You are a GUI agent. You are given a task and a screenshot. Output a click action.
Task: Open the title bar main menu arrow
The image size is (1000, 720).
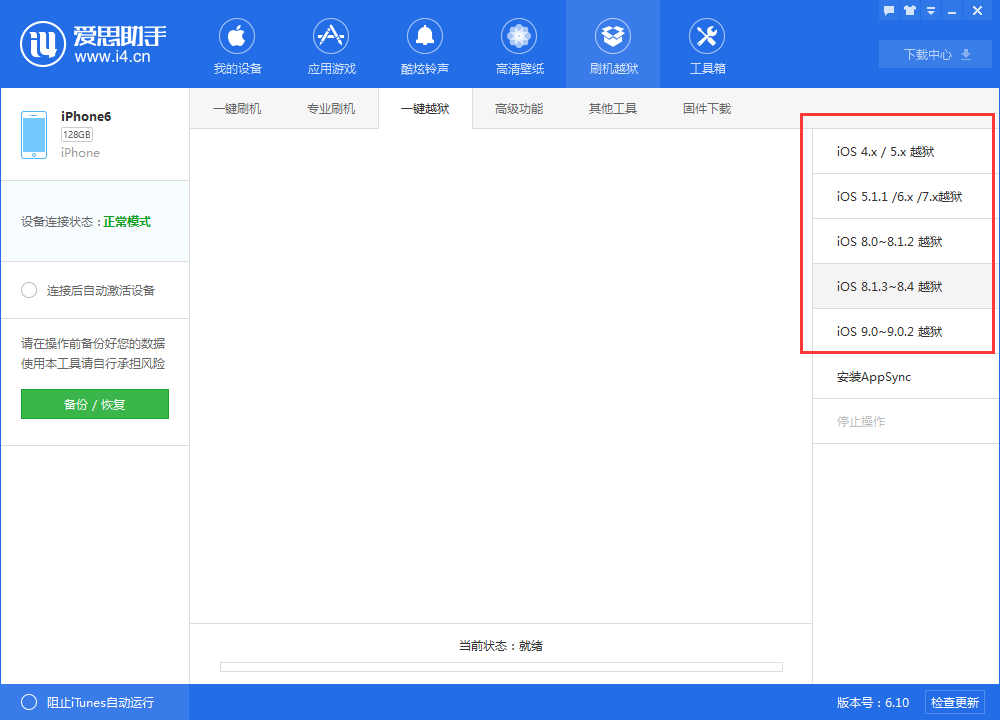coord(930,10)
